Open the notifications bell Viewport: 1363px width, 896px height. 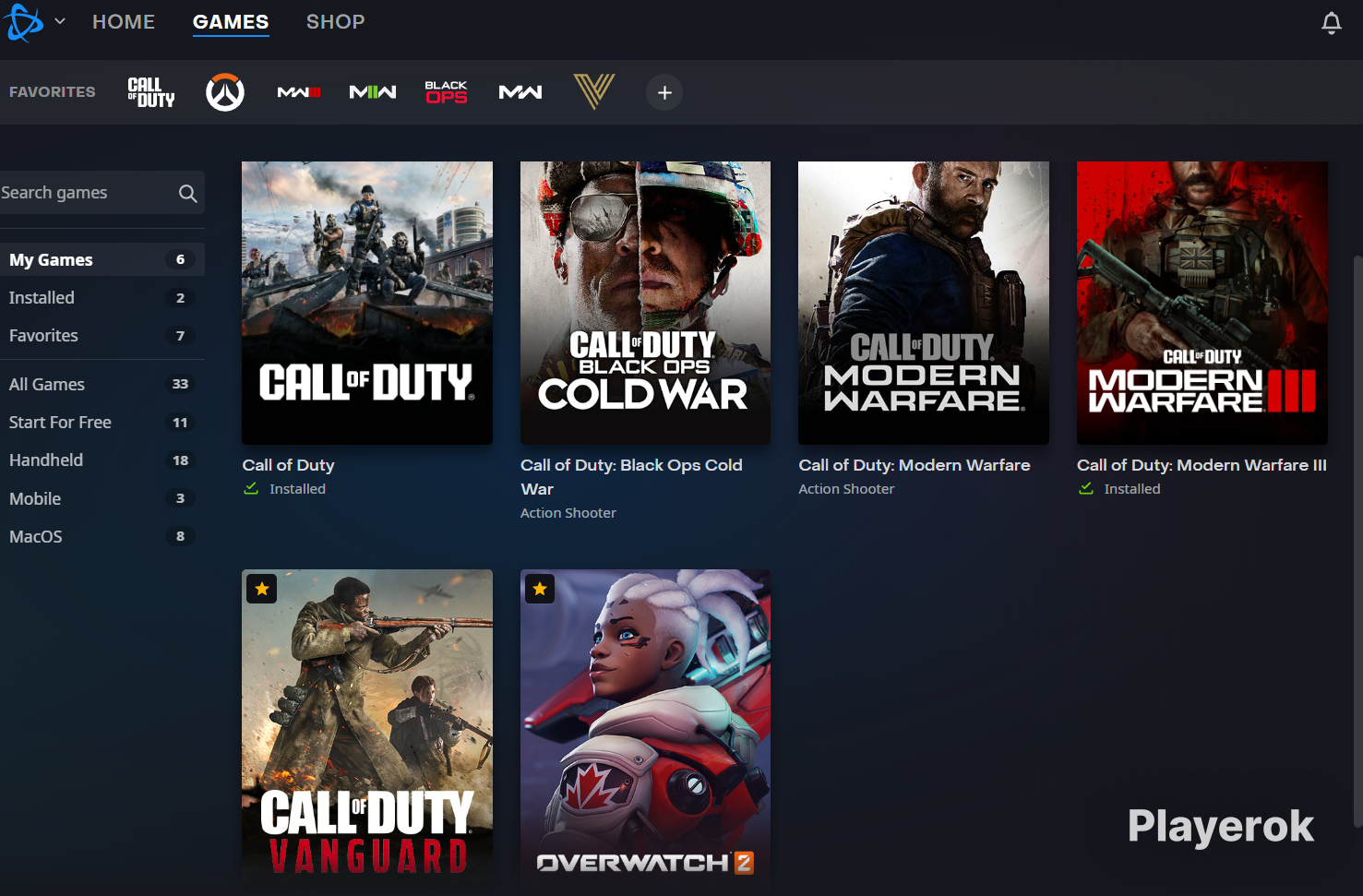pos(1331,23)
